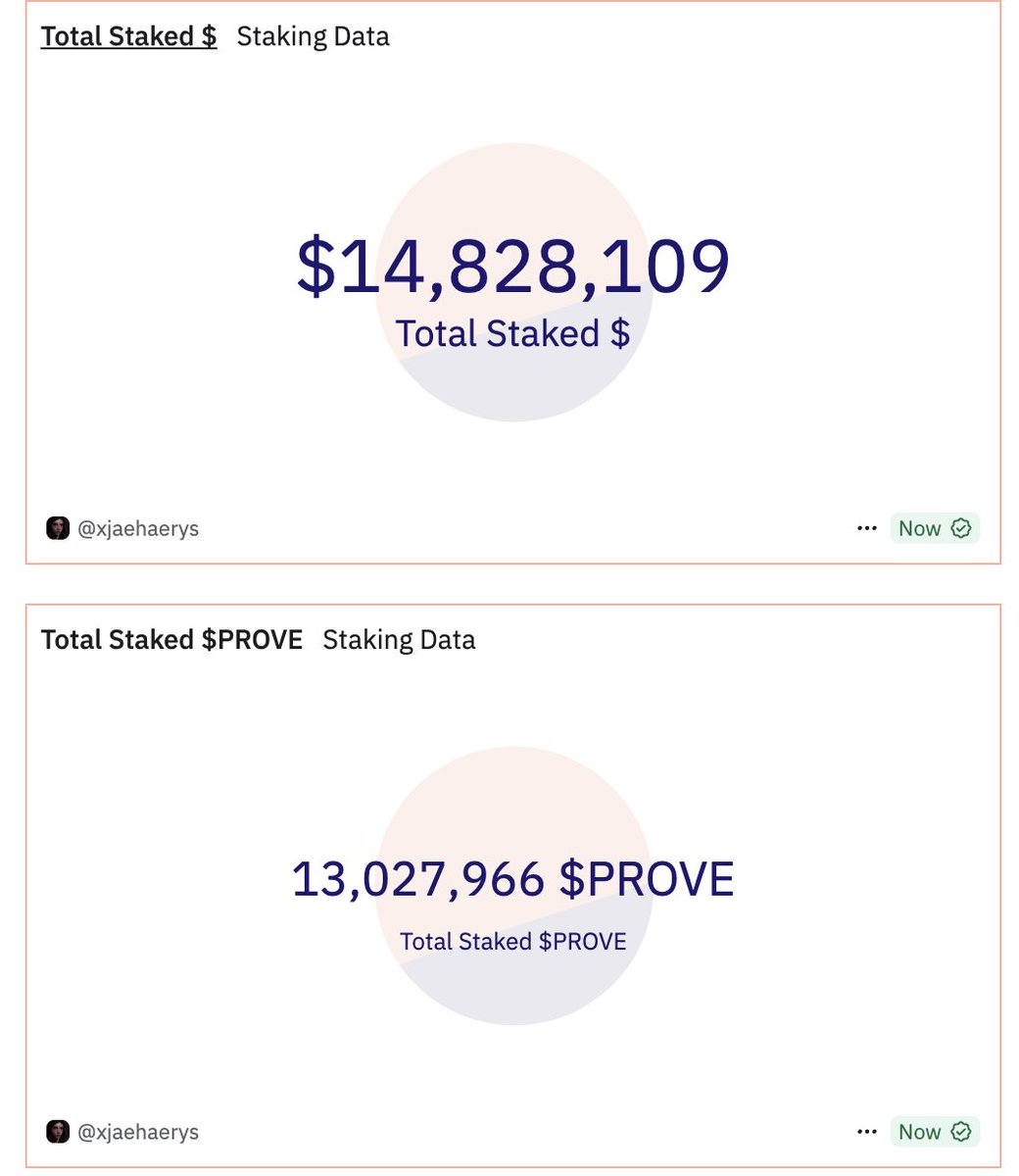Screen dimensions: 1019x1176
Task: Click verified checkmark icon on Total Staked $PROVE card
Action: pos(961,1132)
